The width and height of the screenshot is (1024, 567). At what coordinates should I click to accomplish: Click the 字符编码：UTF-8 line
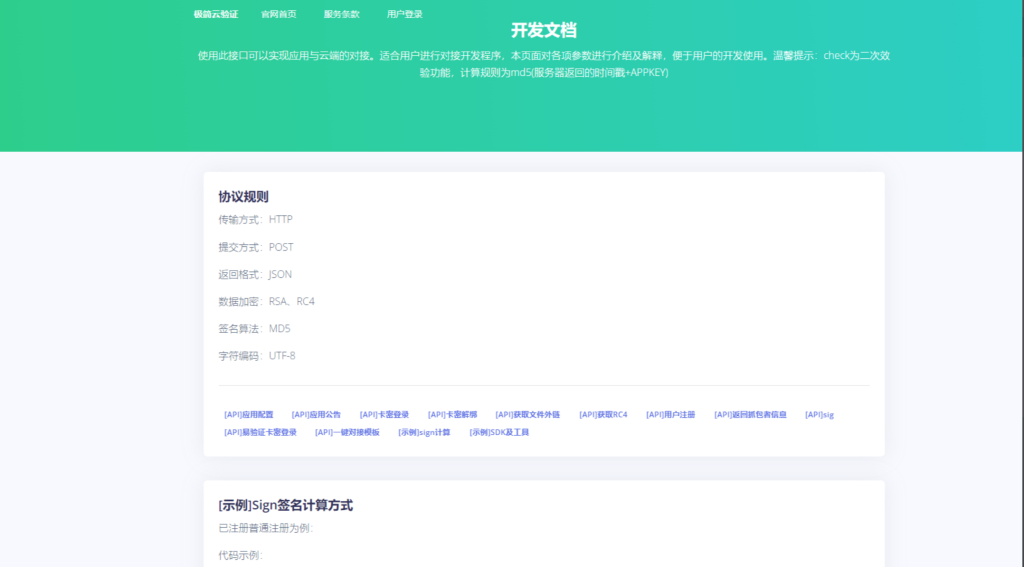click(257, 356)
